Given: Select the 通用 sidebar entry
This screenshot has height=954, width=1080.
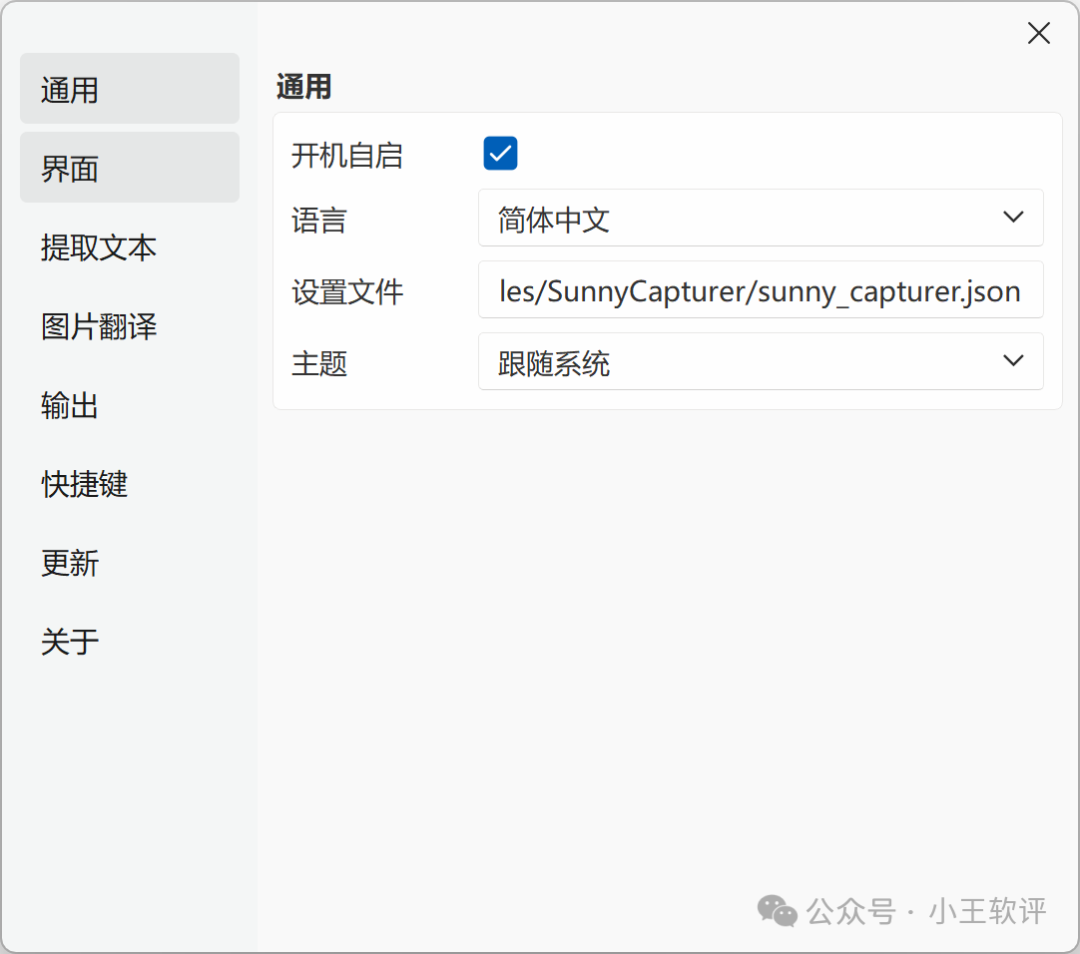Looking at the screenshot, I should point(129,89).
